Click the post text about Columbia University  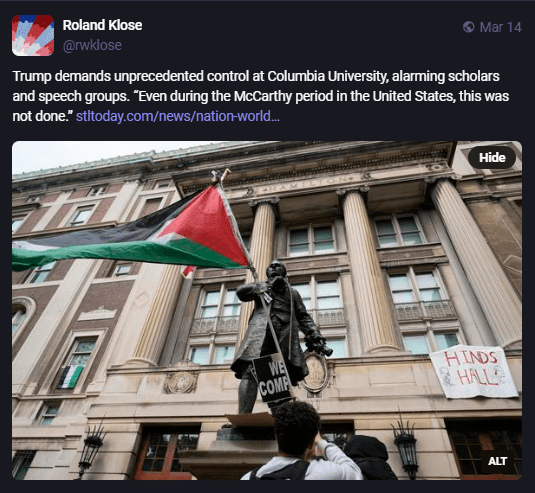pos(261,96)
